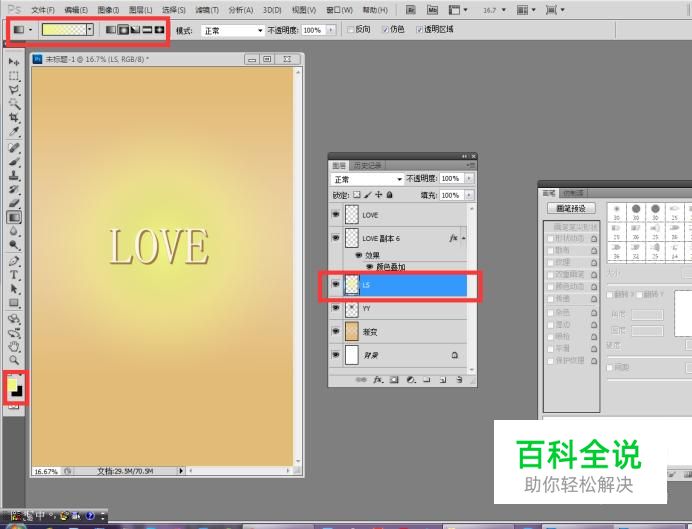Click the background color swatch

(19, 392)
